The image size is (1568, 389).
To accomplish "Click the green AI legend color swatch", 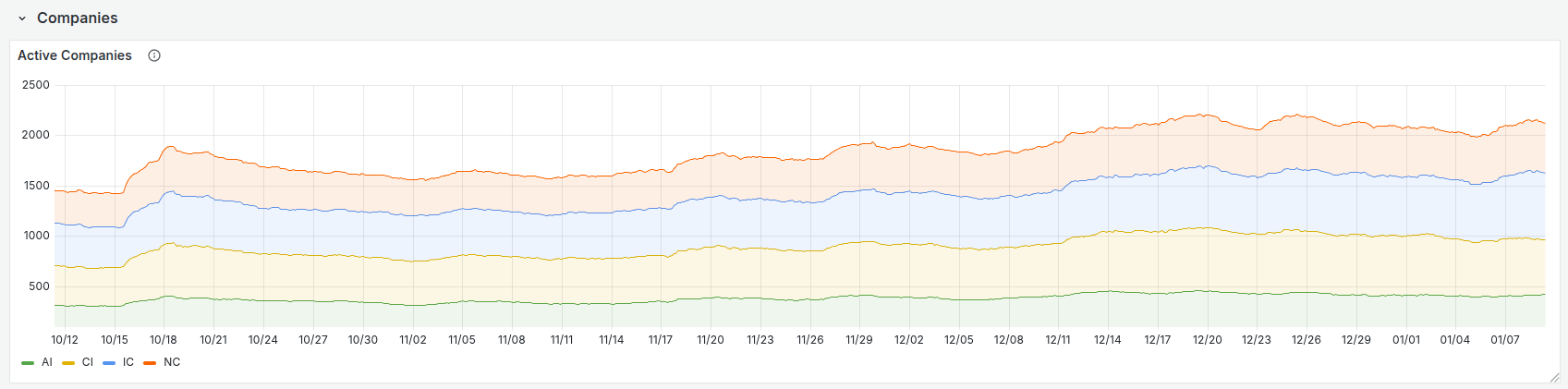I will coord(28,363).
